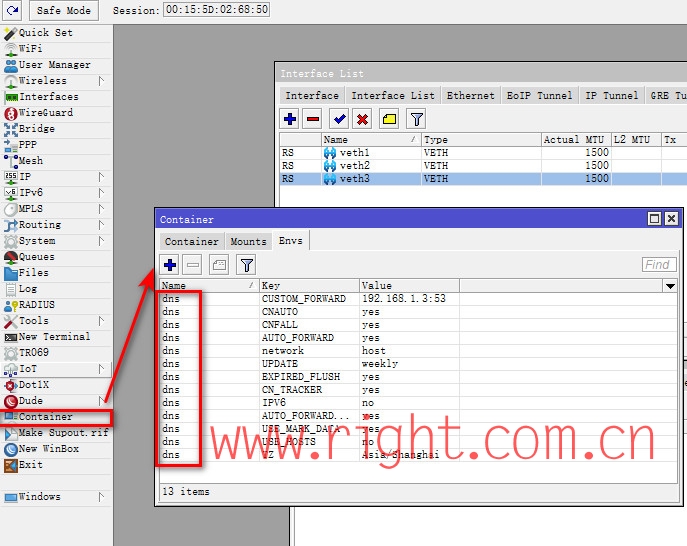The image size is (687, 546).
Task: Expand the Wireless submenu arrow
Action: (101, 81)
